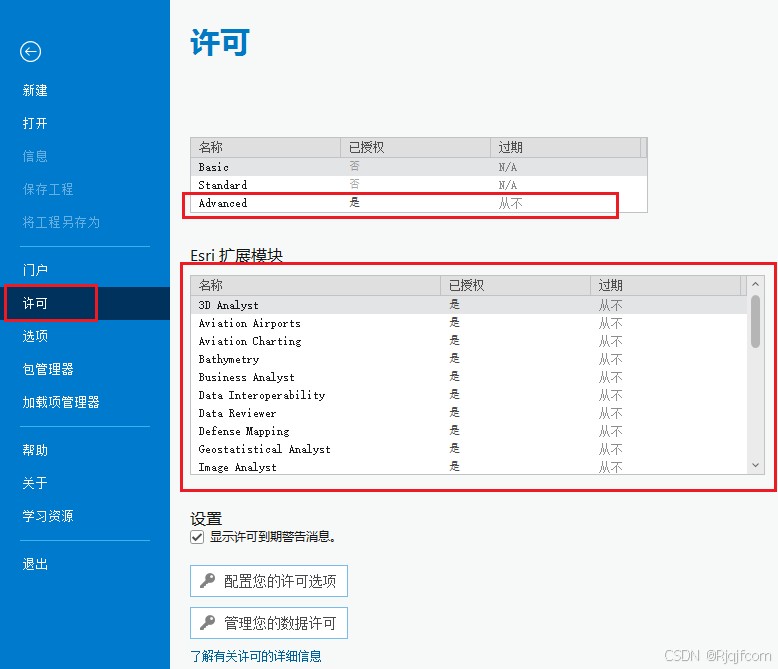Select the Standard license row
Image resolution: width=778 pixels, height=669 pixels.
click(x=419, y=185)
